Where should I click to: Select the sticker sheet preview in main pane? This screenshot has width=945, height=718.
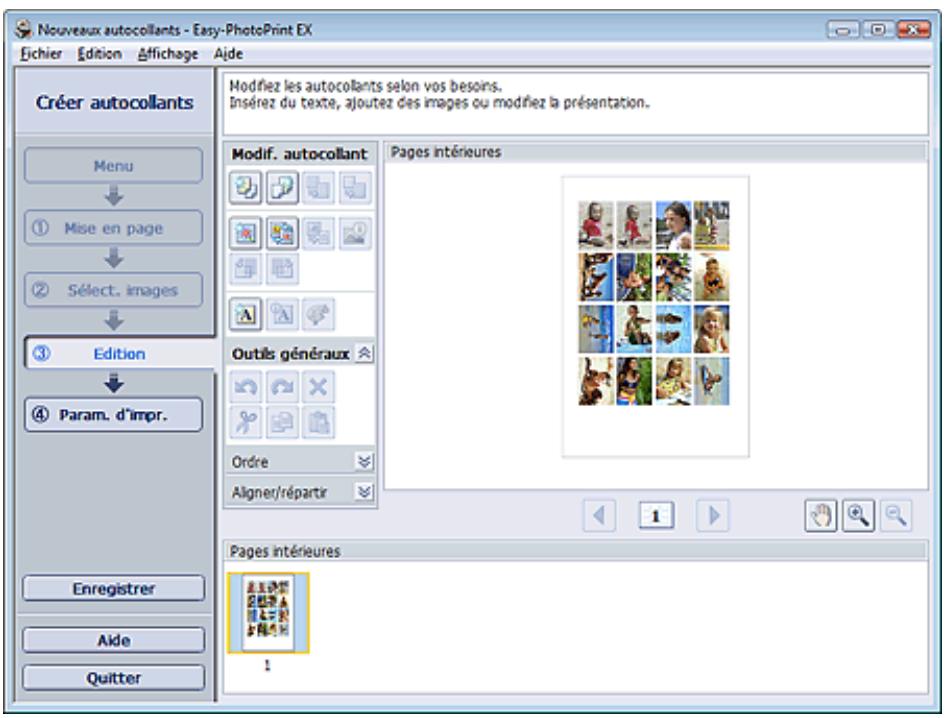click(x=655, y=316)
